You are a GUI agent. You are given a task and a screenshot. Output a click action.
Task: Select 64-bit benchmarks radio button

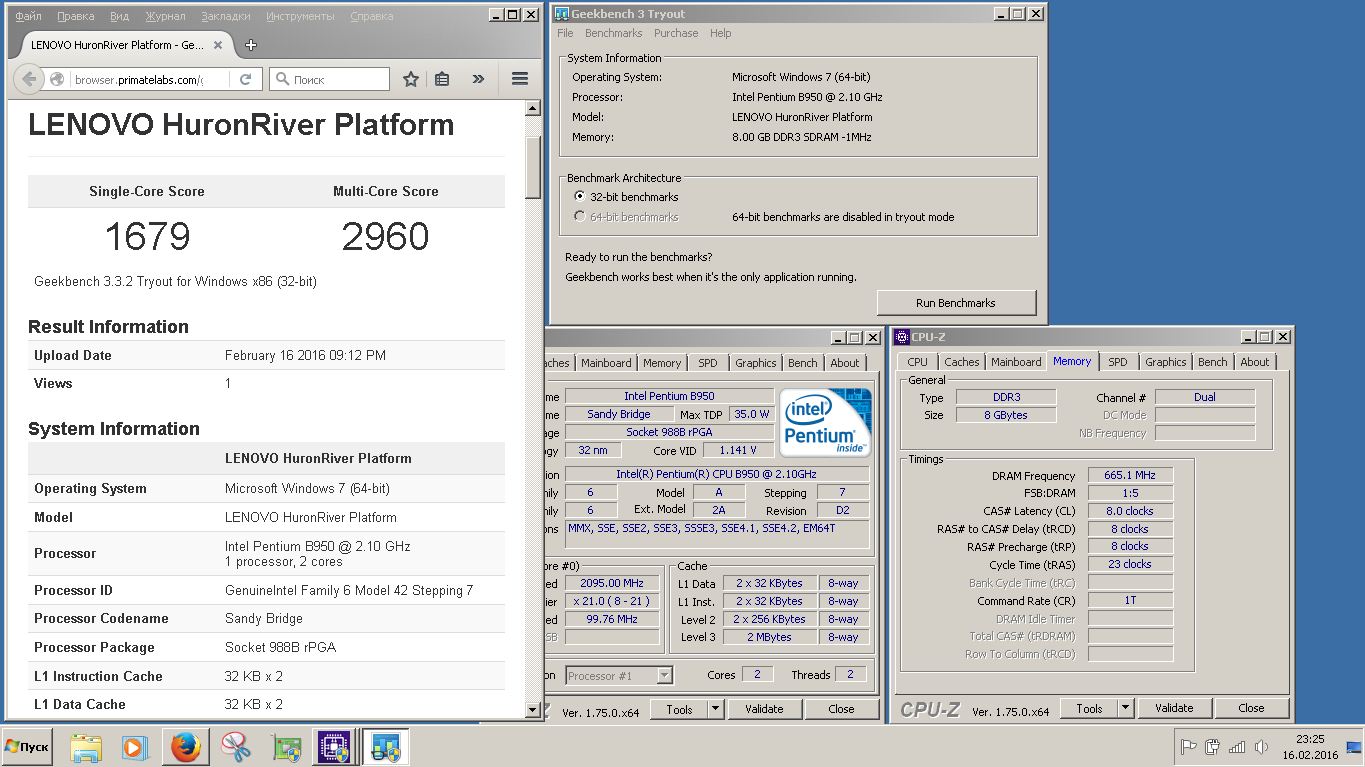click(580, 217)
